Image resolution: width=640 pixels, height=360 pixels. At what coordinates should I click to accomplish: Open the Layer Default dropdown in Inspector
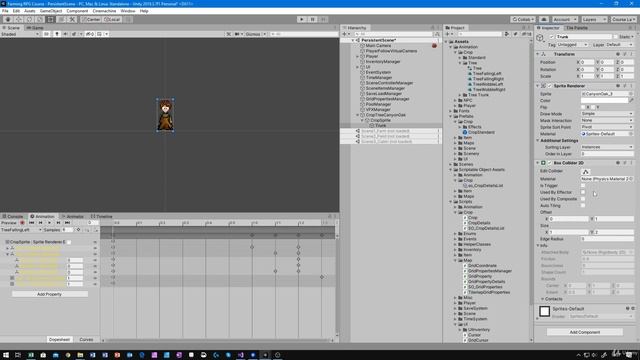(x=619, y=44)
